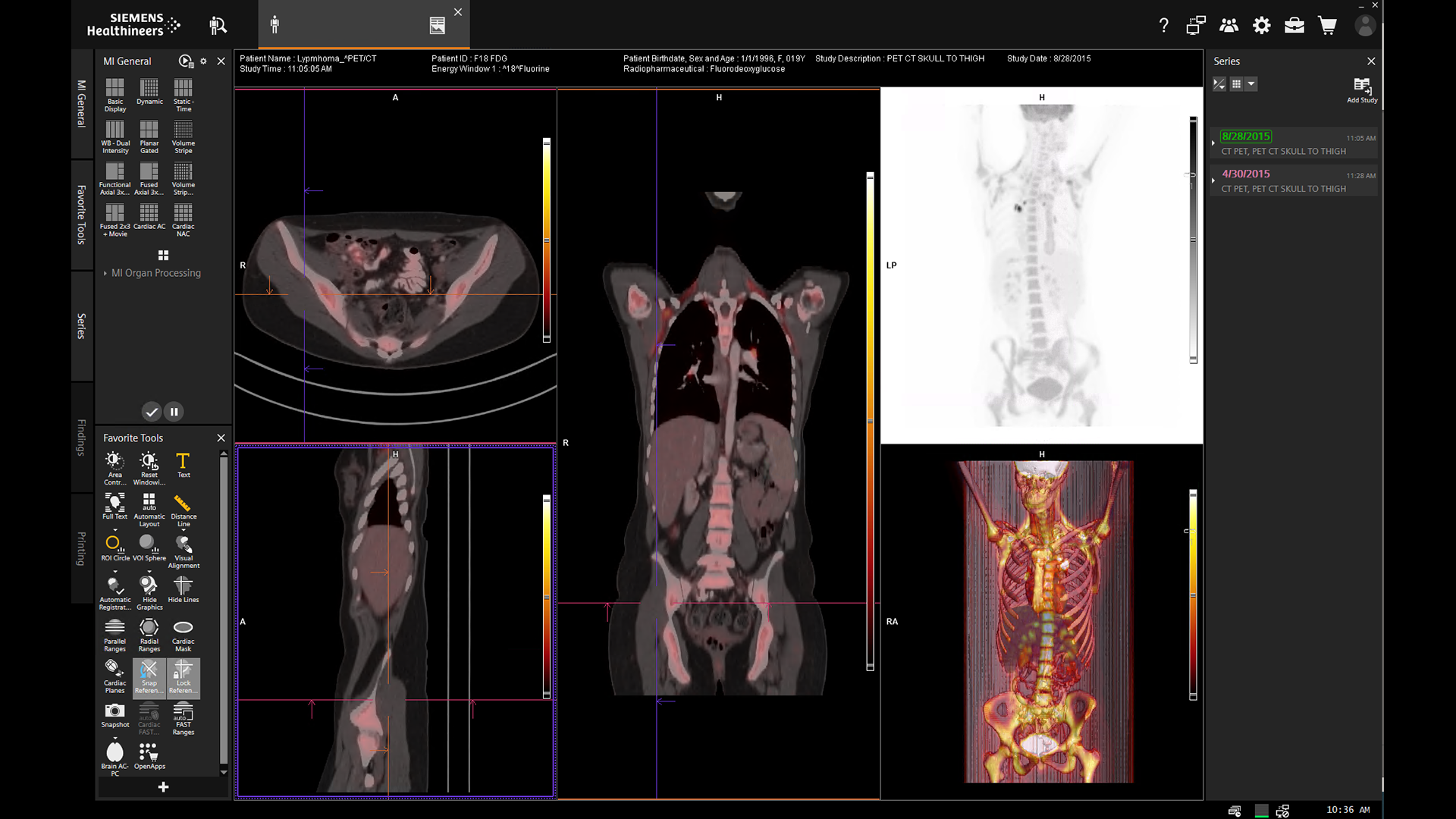
Task: Take a Snapshot with camera icon
Action: point(115,714)
